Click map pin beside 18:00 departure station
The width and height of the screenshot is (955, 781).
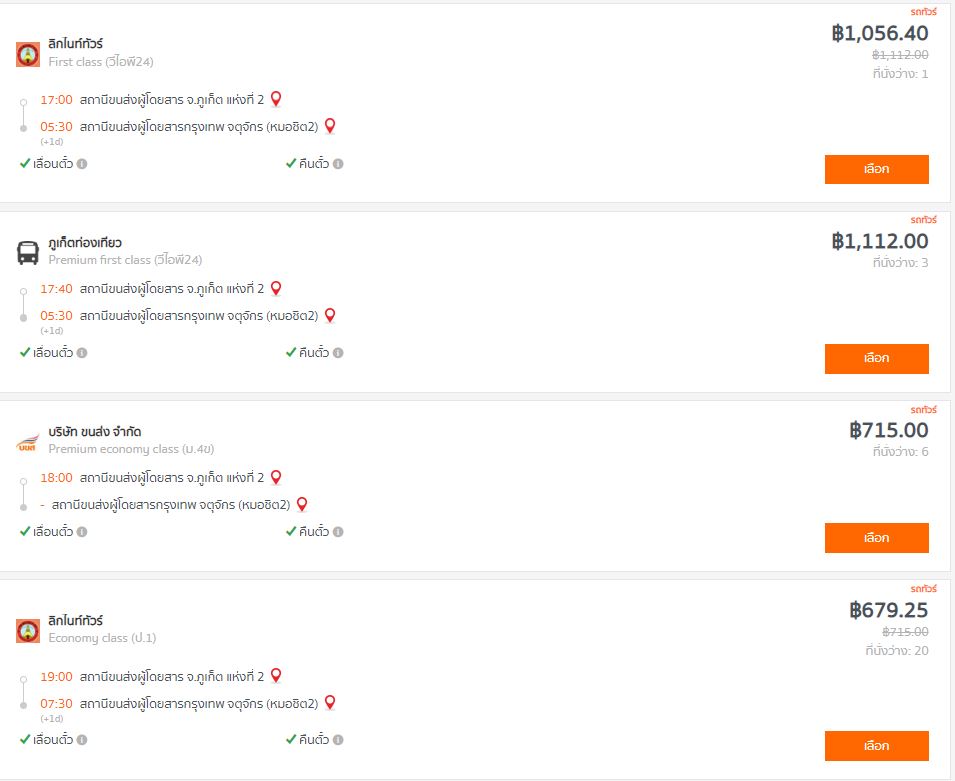[276, 477]
